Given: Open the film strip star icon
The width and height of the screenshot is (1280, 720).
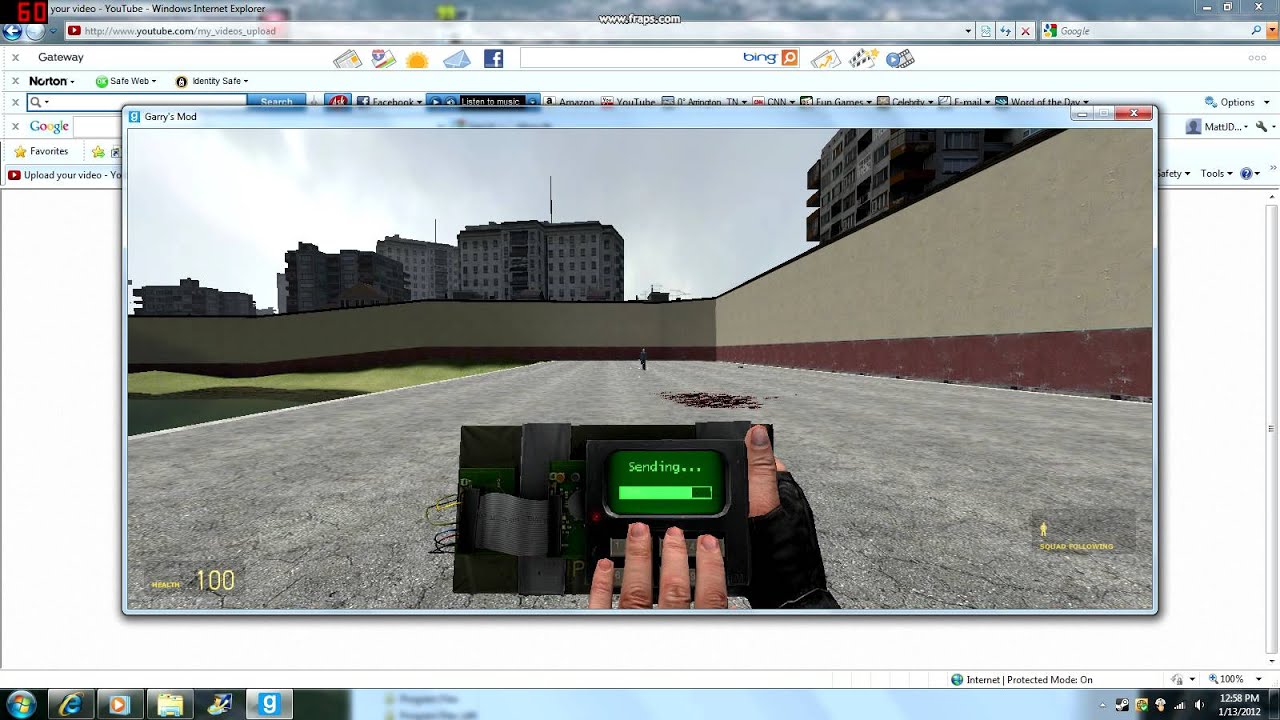Looking at the screenshot, I should (x=863, y=59).
